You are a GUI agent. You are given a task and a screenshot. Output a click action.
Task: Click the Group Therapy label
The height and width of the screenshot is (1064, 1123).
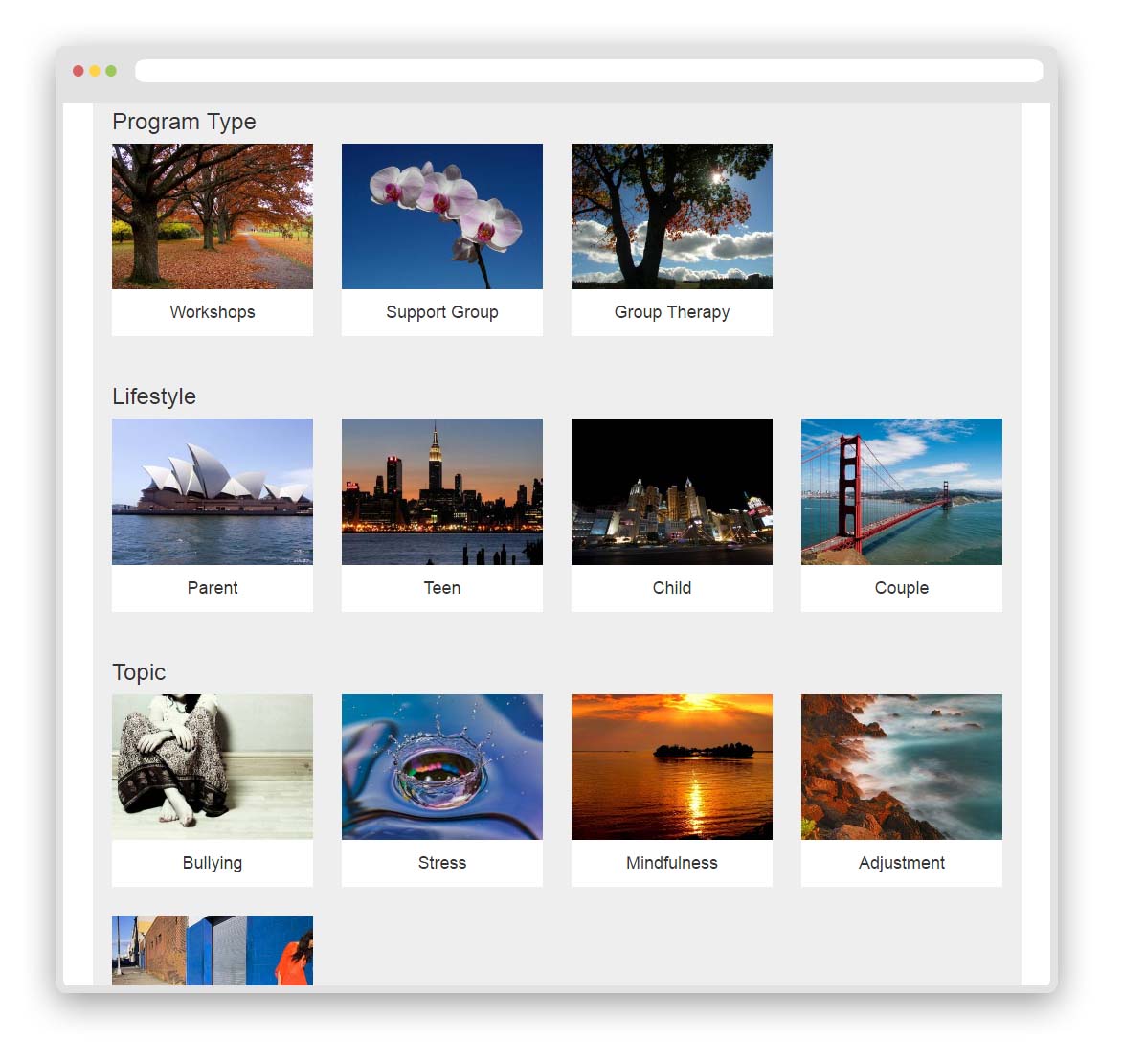(672, 312)
